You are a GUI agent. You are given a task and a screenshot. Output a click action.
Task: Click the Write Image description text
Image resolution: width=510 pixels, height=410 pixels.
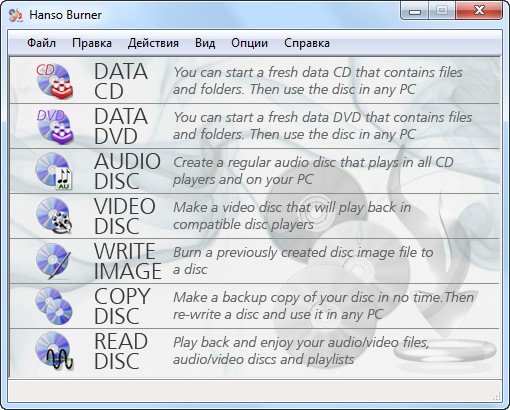pyautogui.click(x=303, y=261)
